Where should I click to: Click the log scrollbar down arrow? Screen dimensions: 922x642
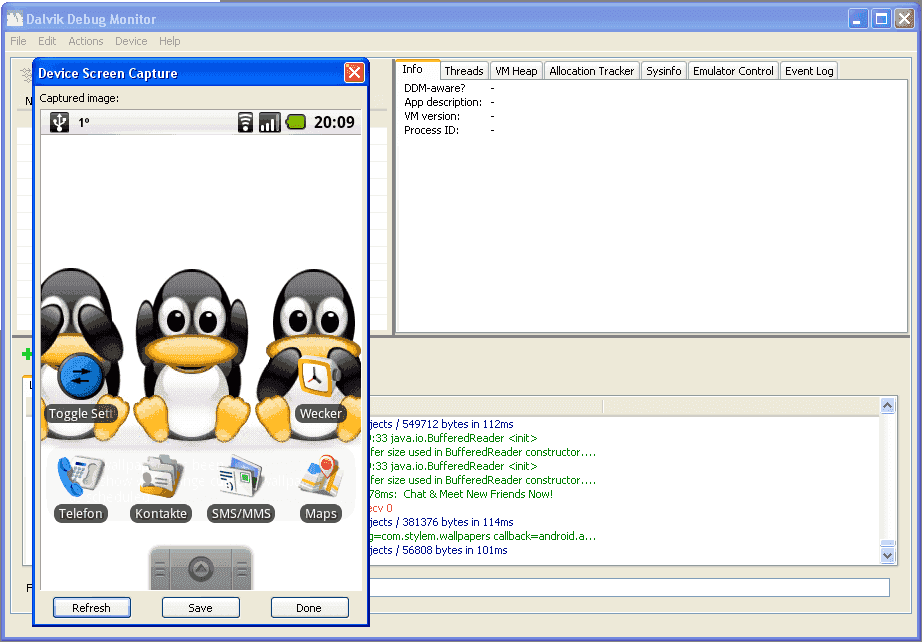coord(887,555)
